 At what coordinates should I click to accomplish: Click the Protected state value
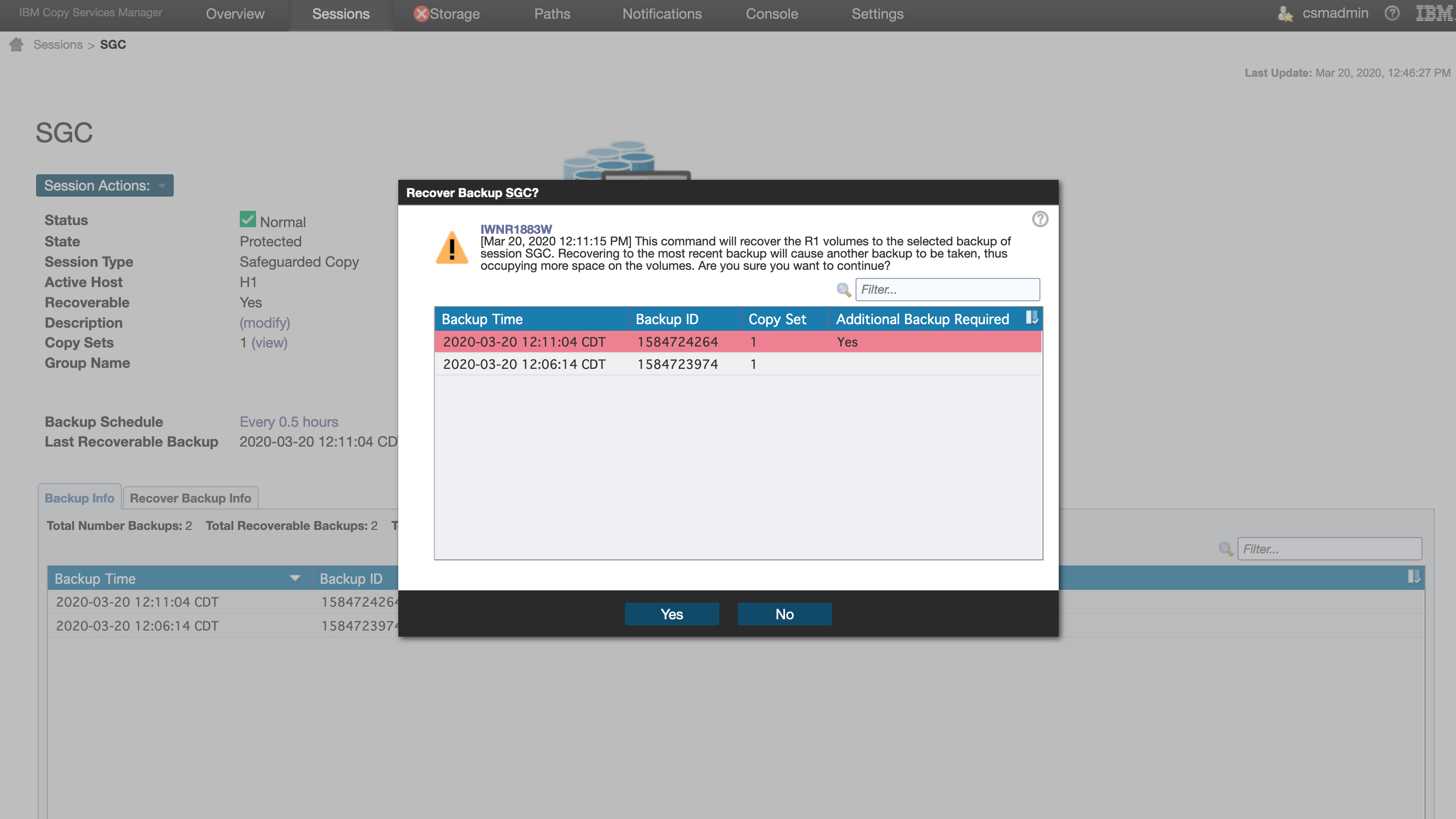[270, 241]
